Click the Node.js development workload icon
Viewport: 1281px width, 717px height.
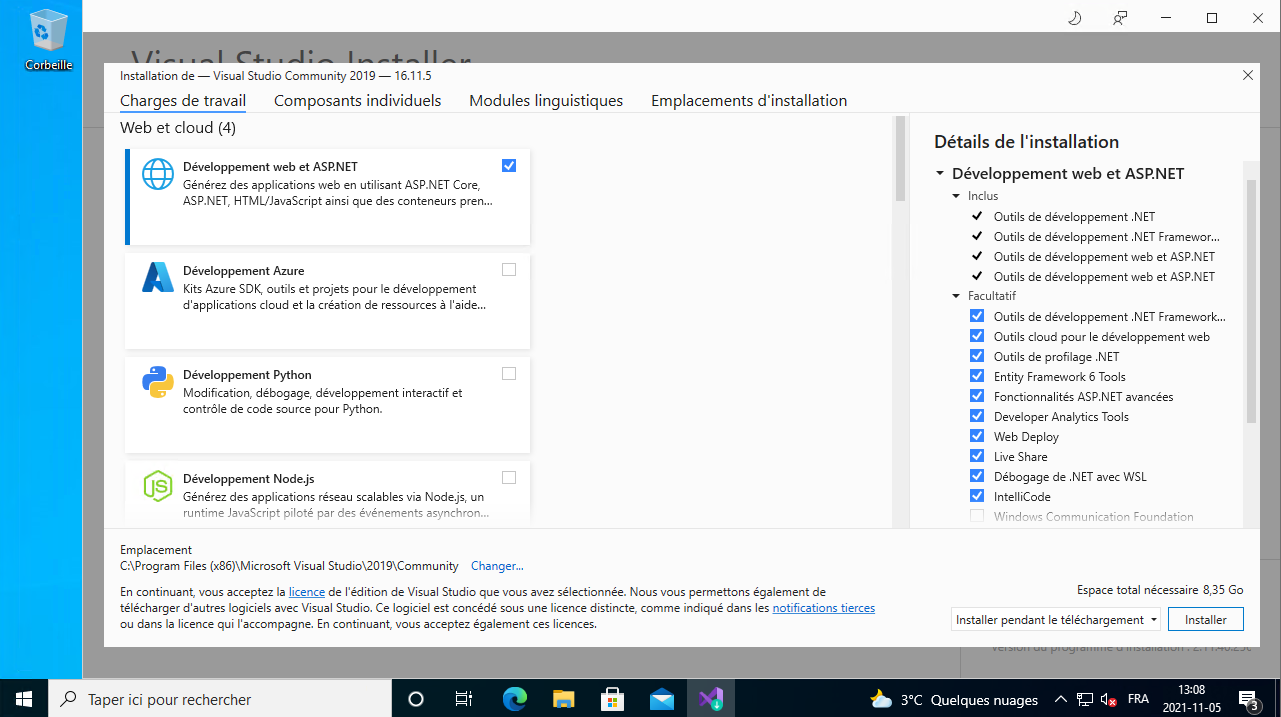pyautogui.click(x=158, y=486)
